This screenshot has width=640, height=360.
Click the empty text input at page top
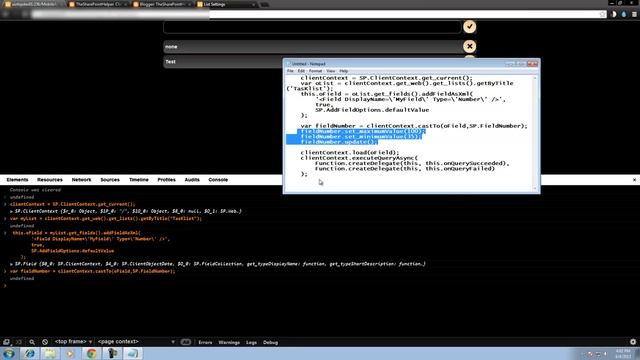click(312, 27)
